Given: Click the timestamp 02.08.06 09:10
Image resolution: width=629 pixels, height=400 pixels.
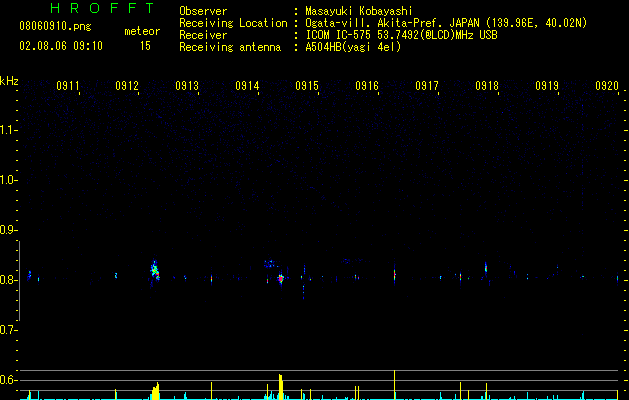Looking at the screenshot, I should tap(61, 46).
